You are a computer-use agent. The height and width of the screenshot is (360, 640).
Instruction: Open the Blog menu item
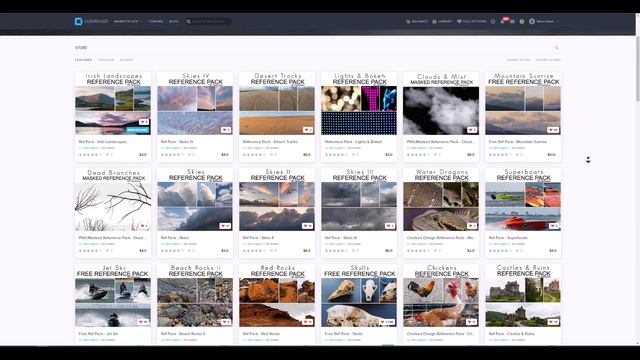coord(173,22)
